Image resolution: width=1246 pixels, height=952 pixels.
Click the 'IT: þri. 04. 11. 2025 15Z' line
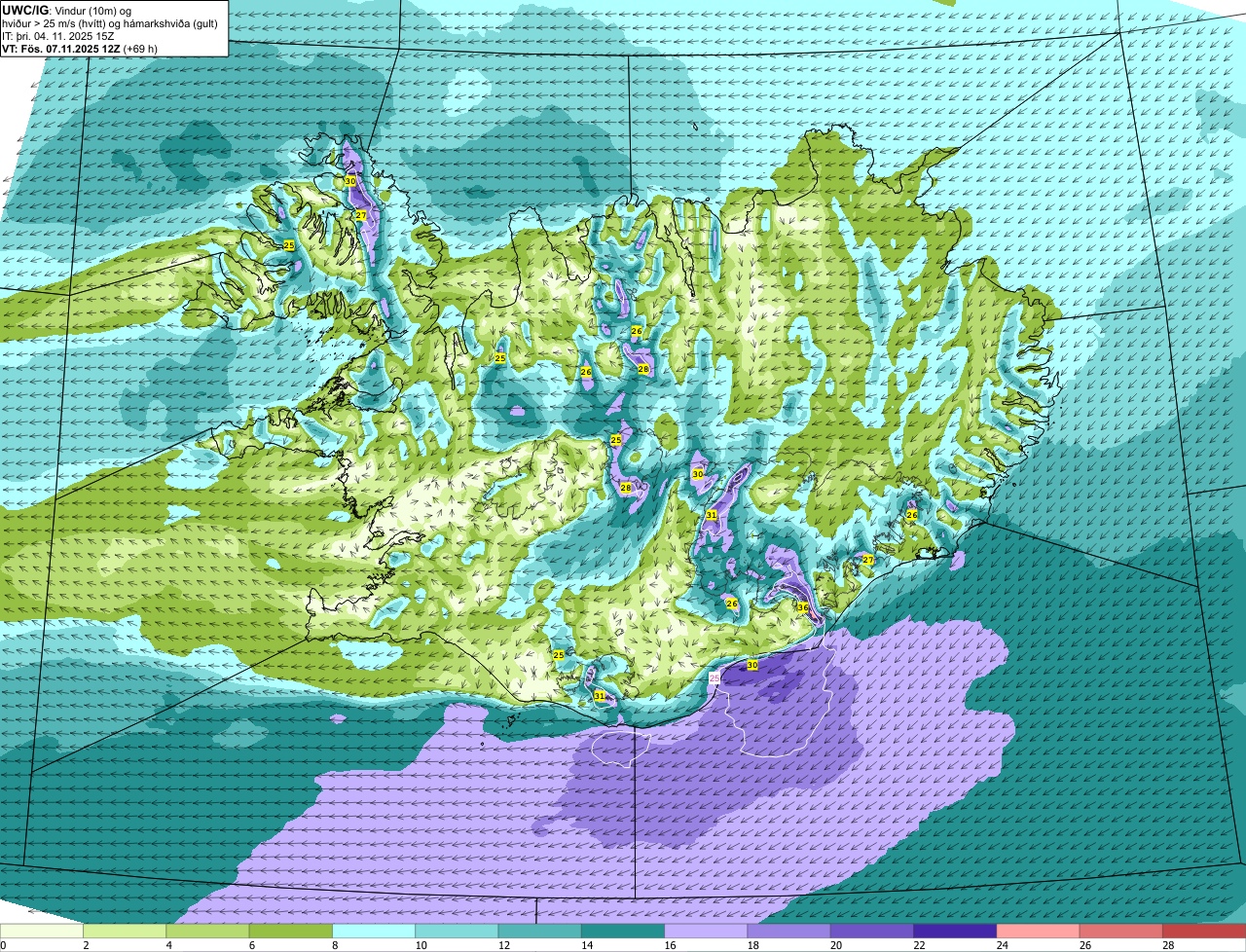coord(58,36)
